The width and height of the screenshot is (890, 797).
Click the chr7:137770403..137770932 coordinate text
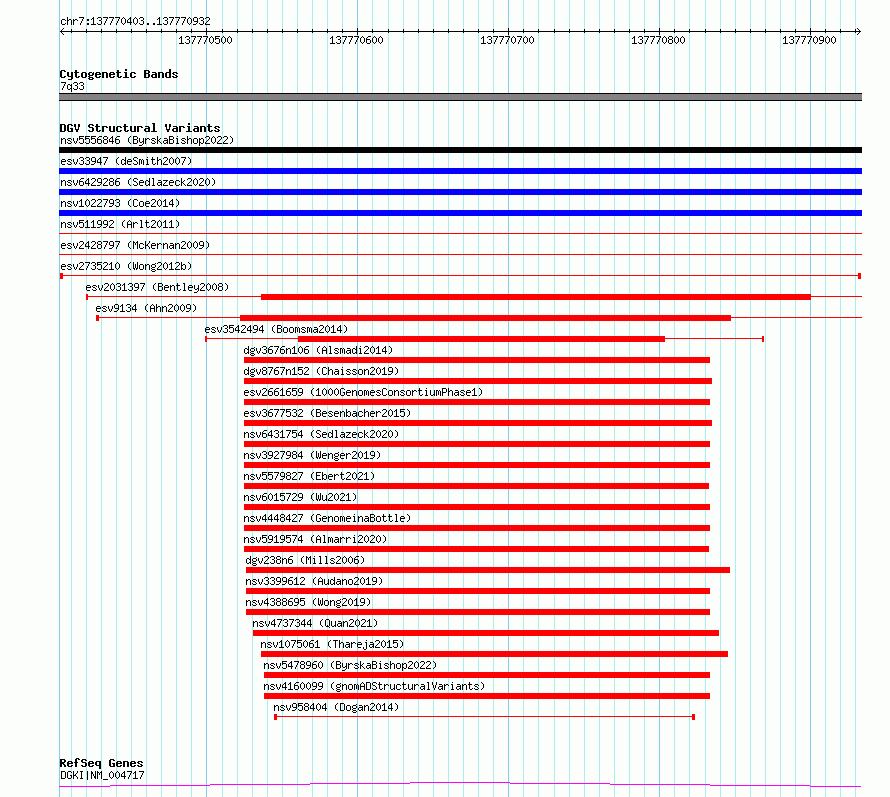click(135, 21)
